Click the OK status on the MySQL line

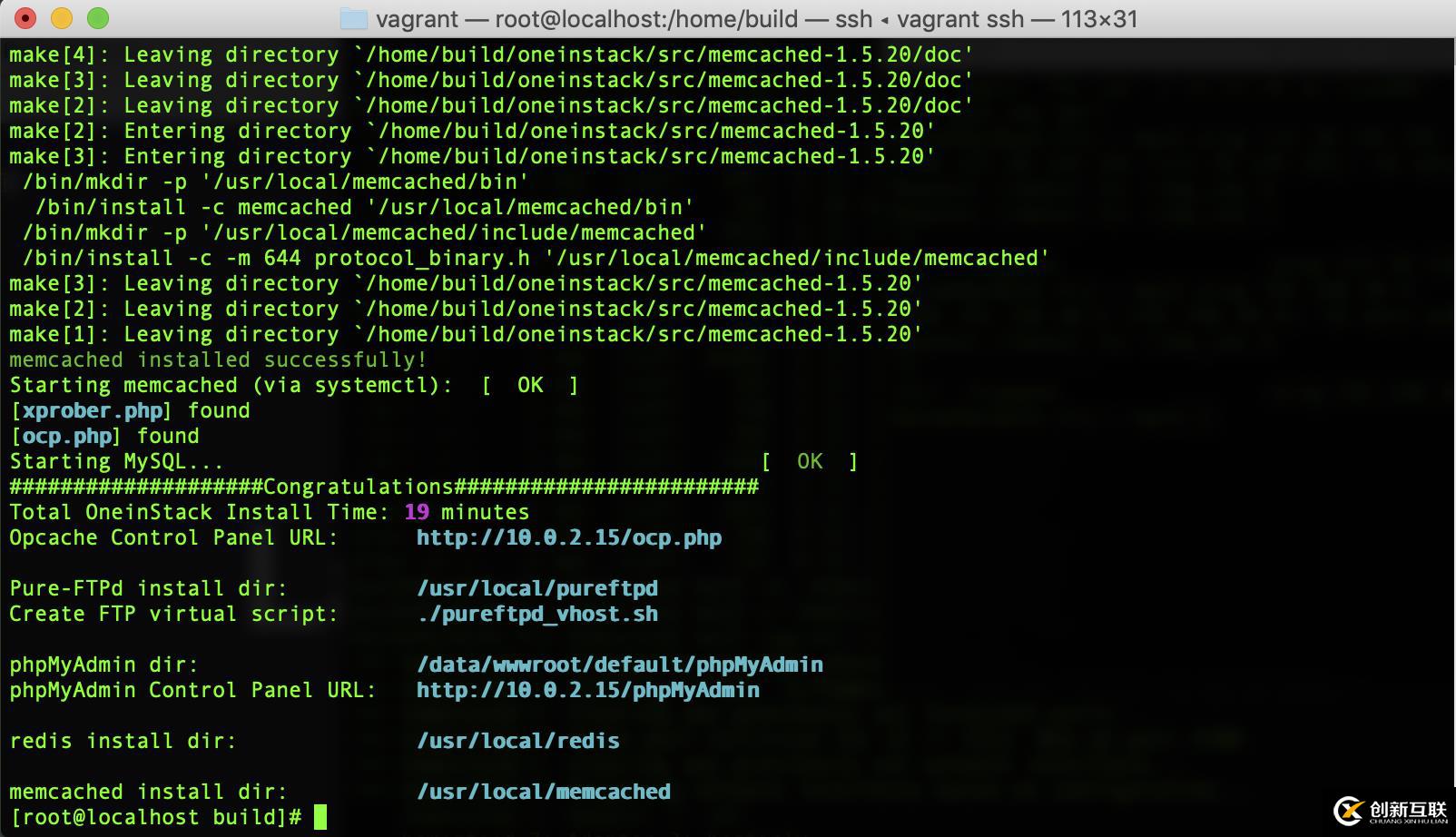[x=810, y=461]
